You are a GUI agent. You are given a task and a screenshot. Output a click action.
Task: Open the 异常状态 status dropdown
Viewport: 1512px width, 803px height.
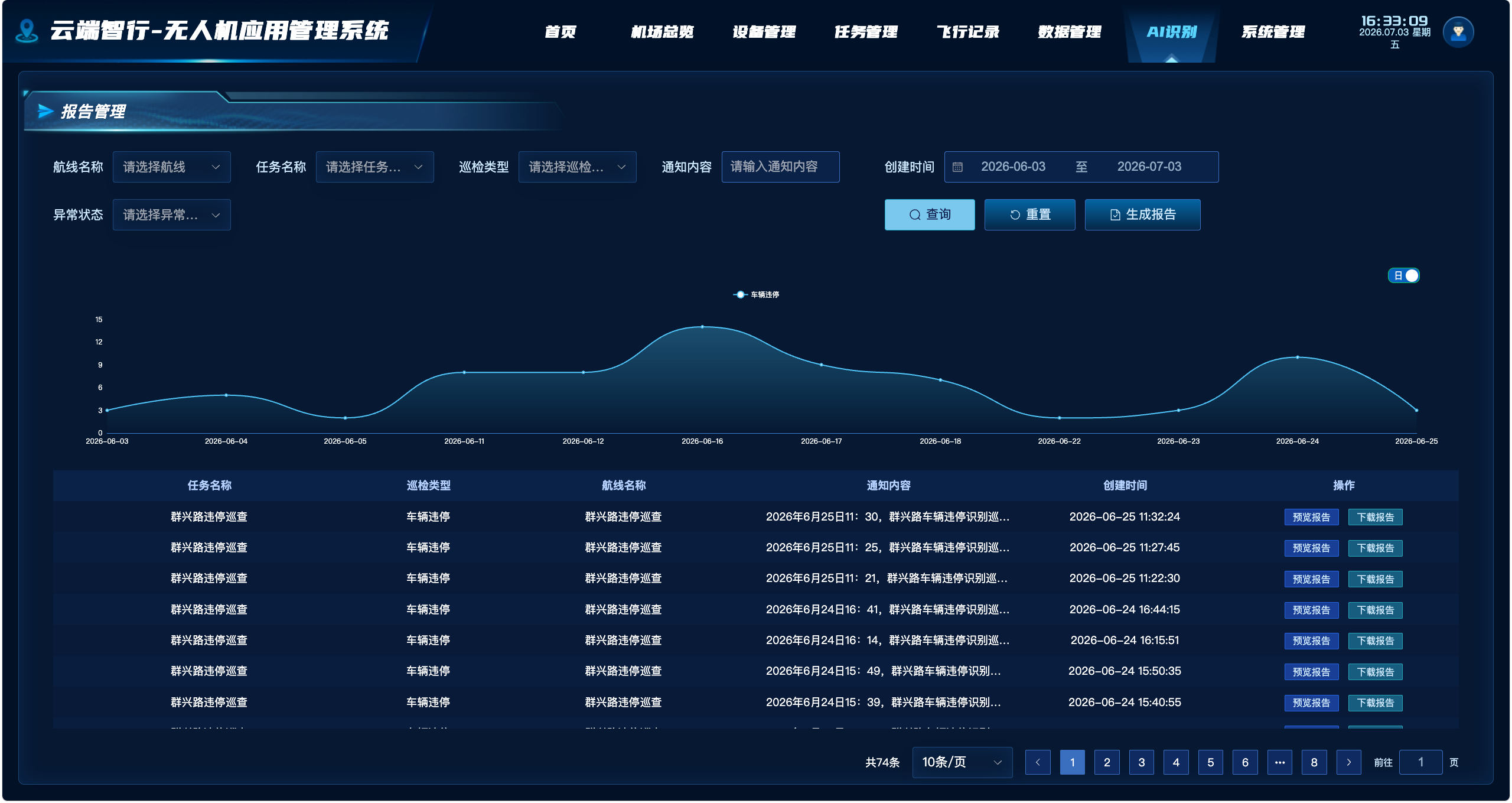point(171,215)
